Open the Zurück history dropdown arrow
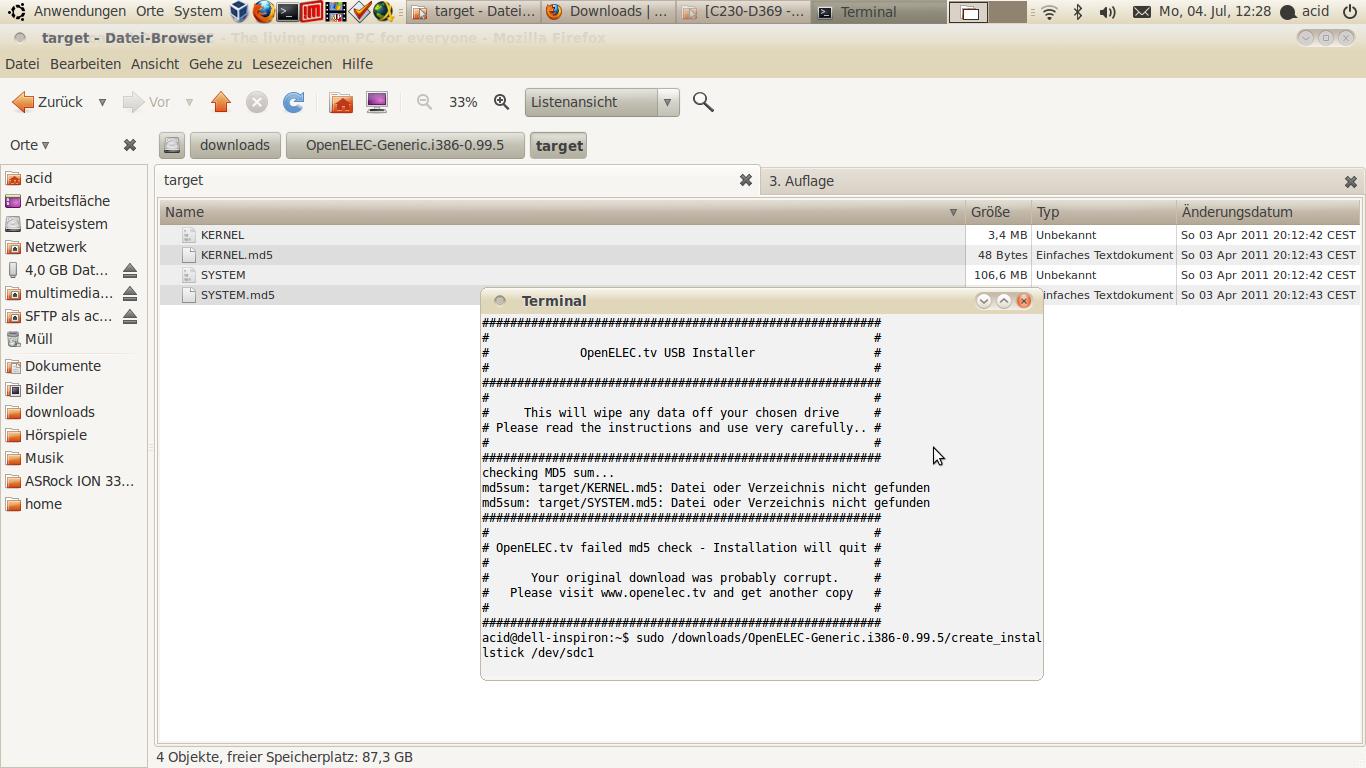Screen dimensions: 1366x768 (x=102, y=102)
